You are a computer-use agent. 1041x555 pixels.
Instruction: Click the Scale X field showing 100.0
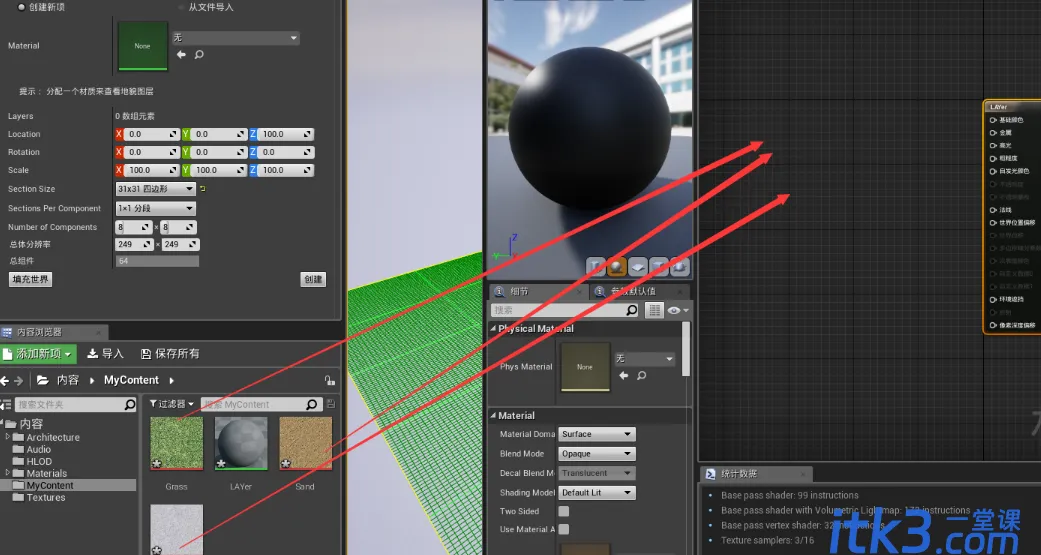[151, 170]
